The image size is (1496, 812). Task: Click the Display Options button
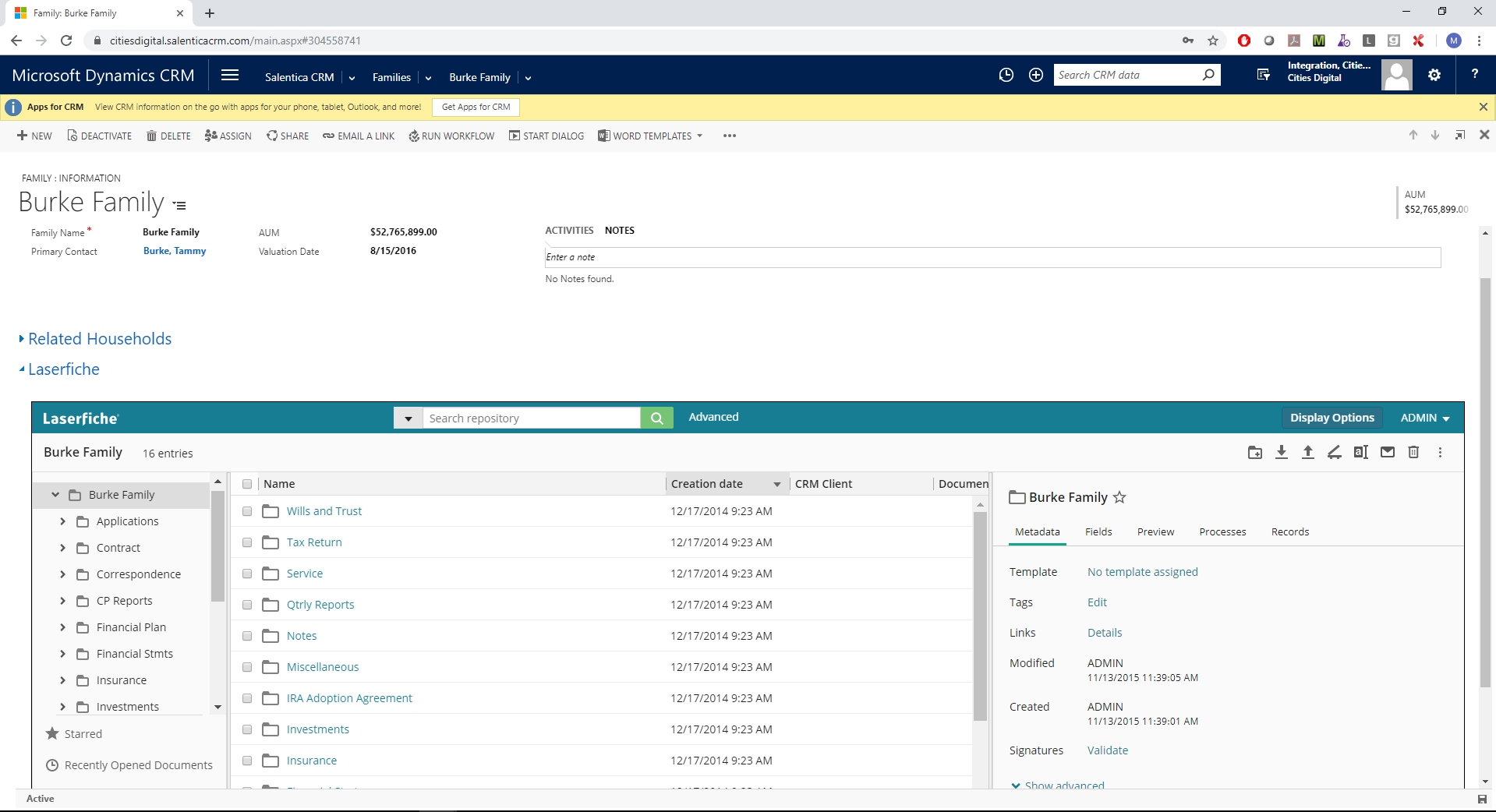click(x=1332, y=418)
